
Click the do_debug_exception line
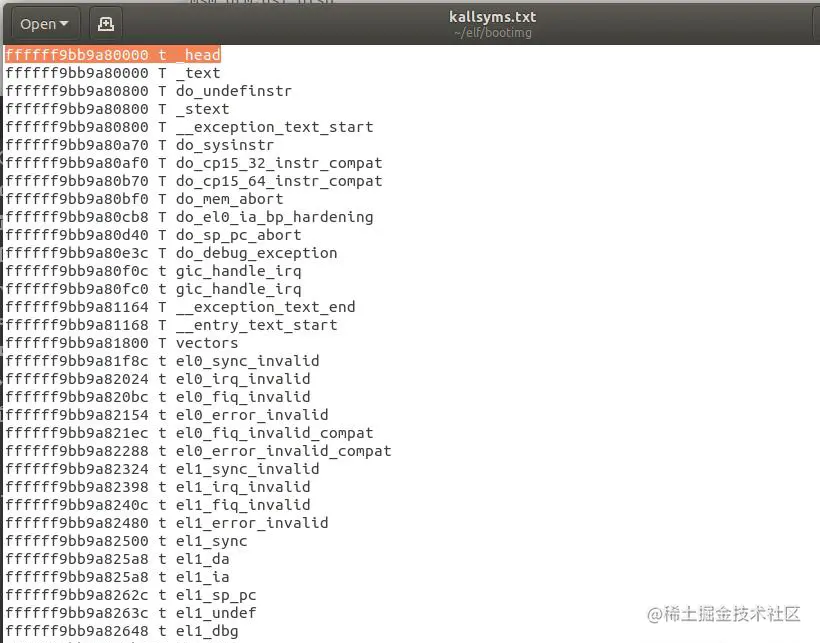[x=172, y=253]
